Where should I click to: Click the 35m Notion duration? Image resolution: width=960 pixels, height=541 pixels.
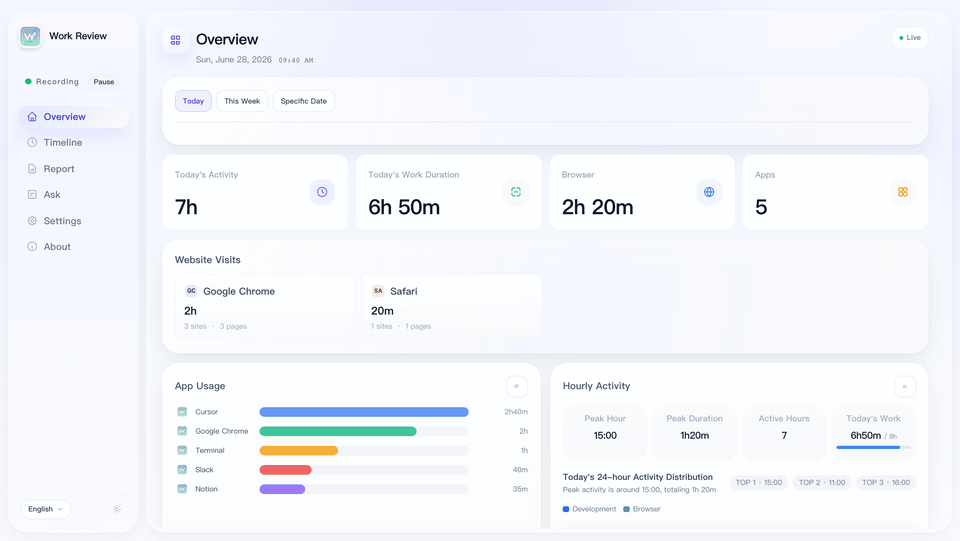pyautogui.click(x=520, y=489)
